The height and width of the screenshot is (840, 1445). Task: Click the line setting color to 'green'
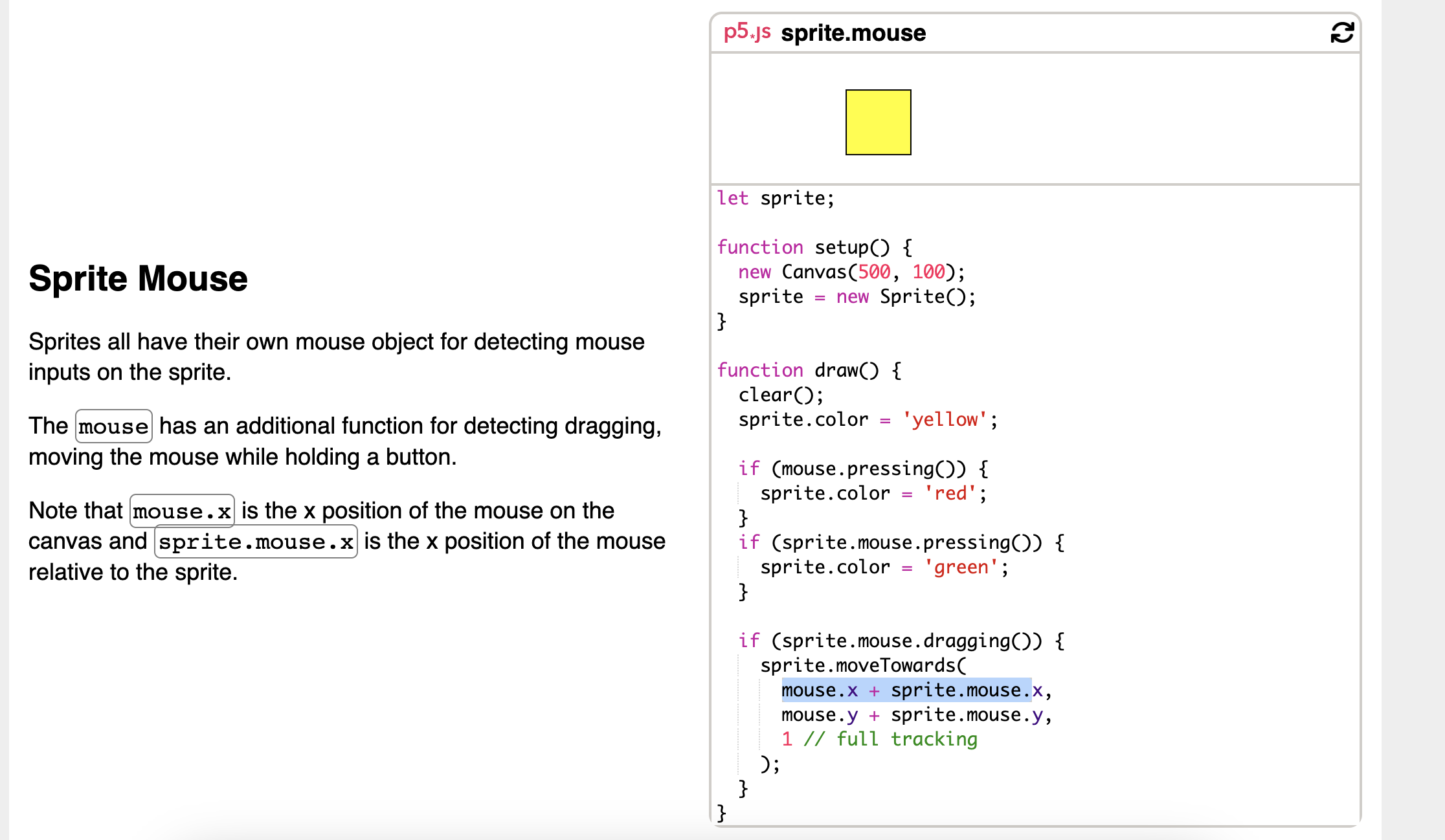(884, 567)
